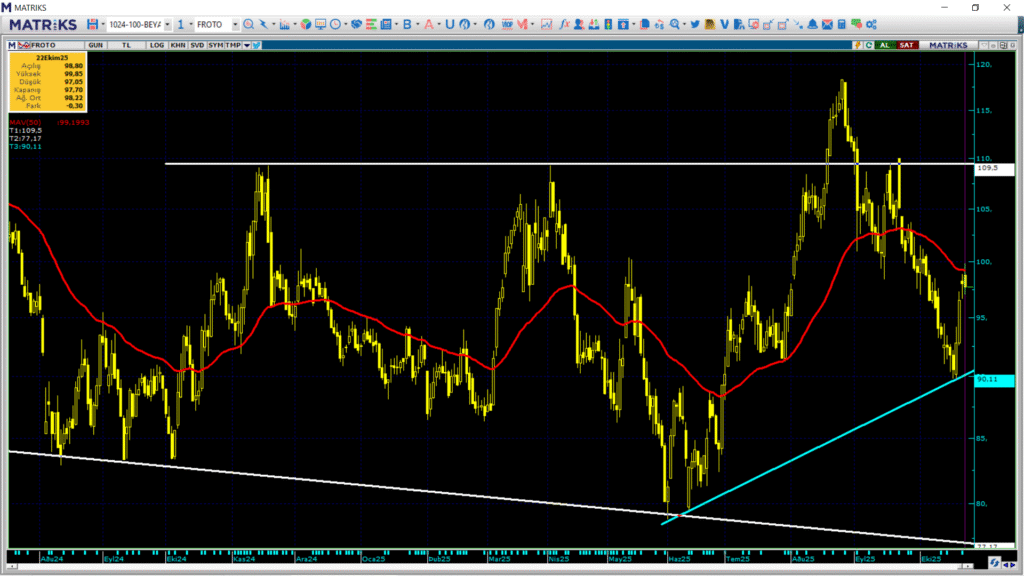Click the clock icon in toolbar

click(x=333, y=24)
